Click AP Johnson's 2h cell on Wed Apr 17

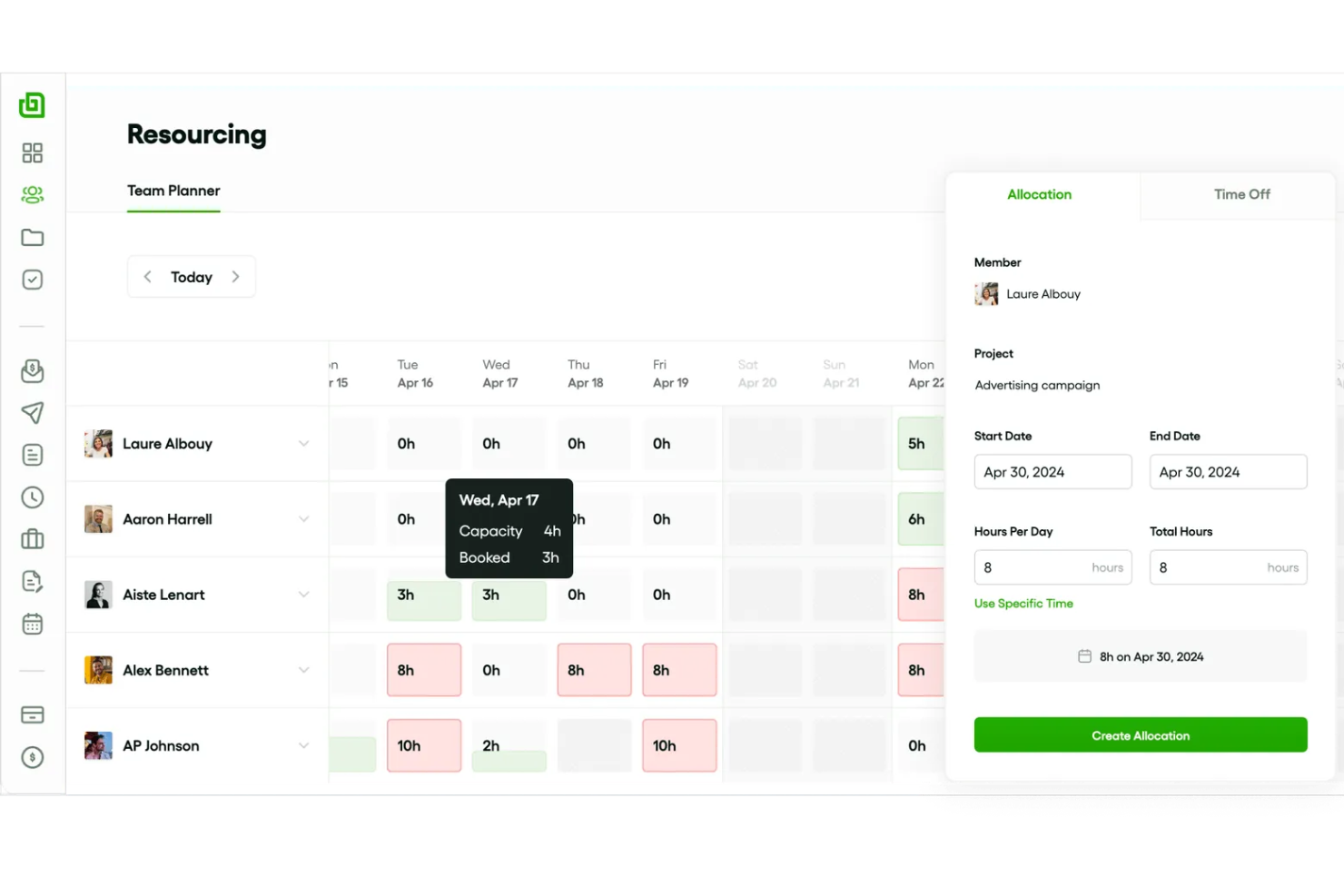(509, 745)
